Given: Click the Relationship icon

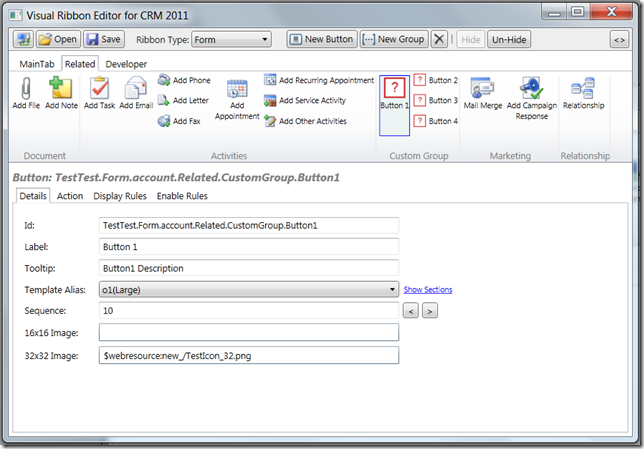Looking at the screenshot, I should click(583, 87).
